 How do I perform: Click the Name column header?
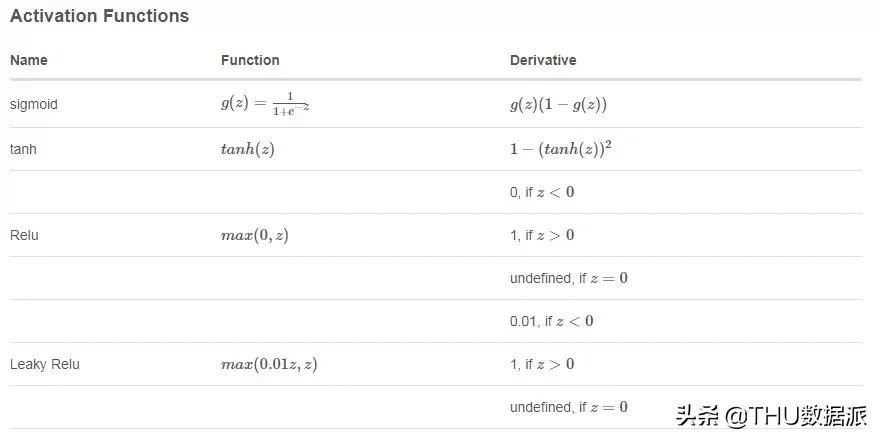click(29, 60)
